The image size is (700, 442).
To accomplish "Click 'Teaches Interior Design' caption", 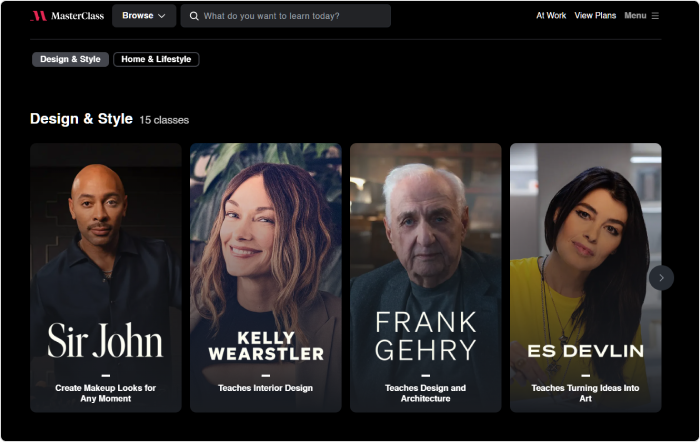I will (x=265, y=388).
